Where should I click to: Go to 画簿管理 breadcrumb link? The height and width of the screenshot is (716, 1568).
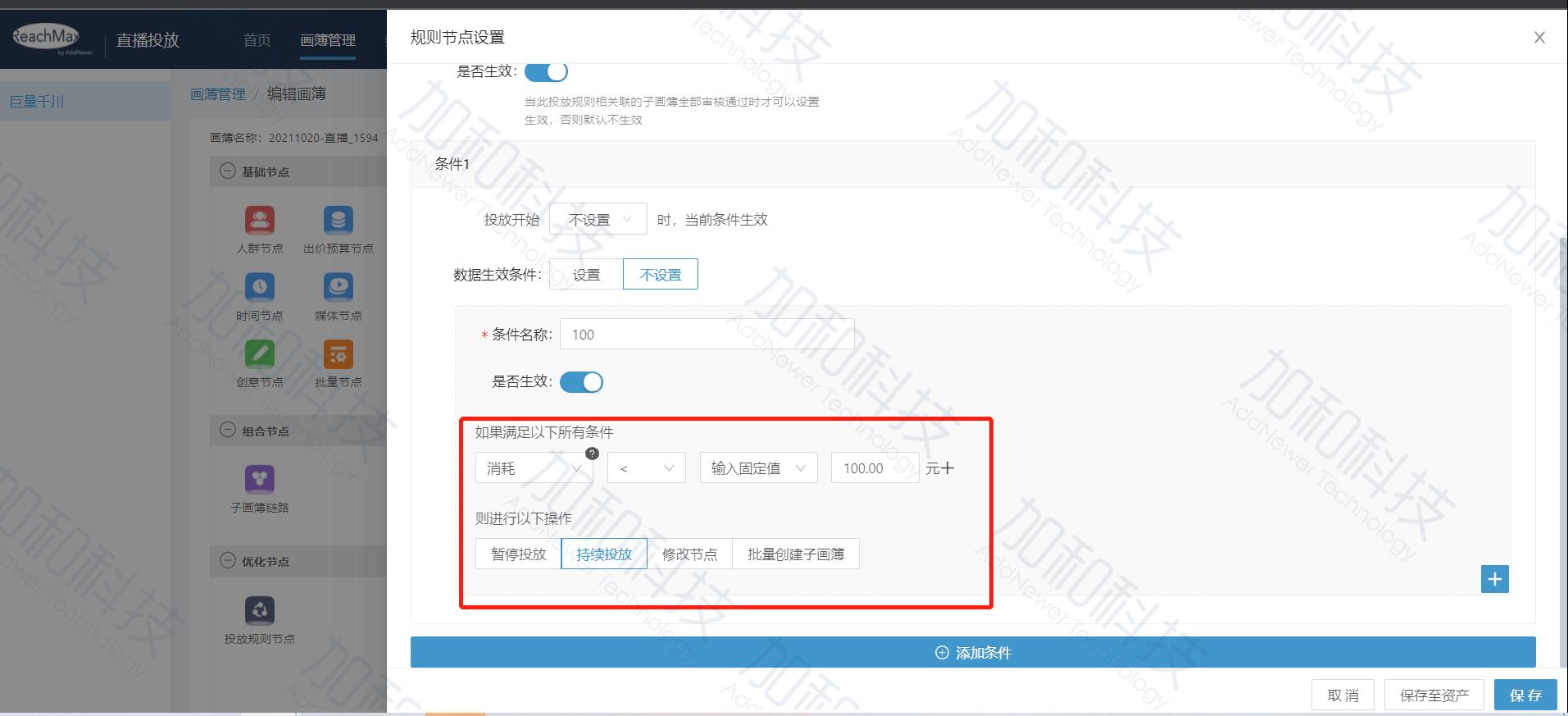point(218,94)
